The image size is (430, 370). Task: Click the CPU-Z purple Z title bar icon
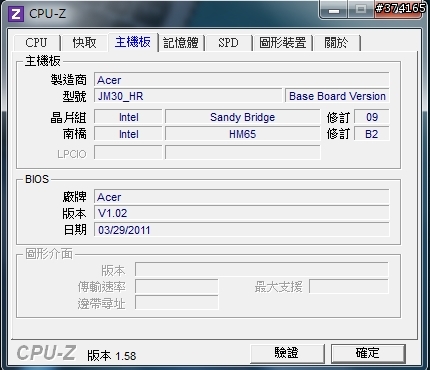[16, 14]
